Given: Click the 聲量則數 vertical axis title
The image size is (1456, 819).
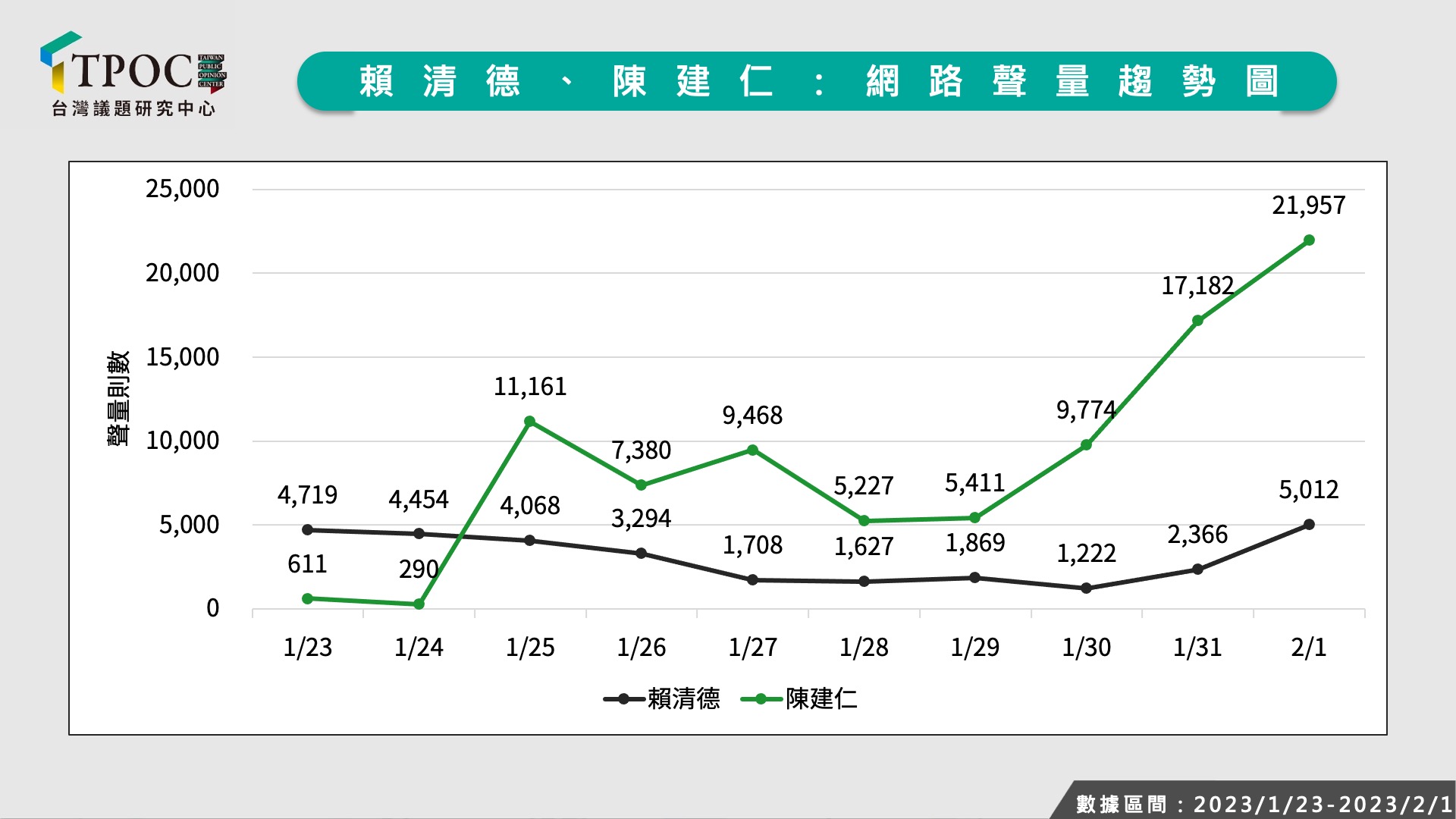Looking at the screenshot, I should (x=118, y=398).
